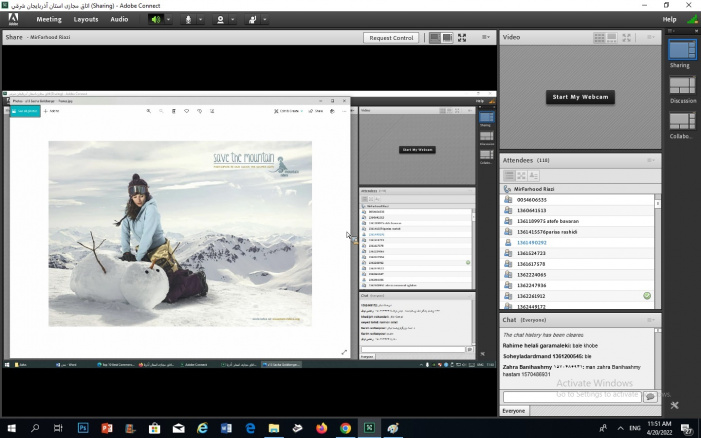Open the Meeting menu
This screenshot has height=438, width=701.
(x=48, y=19)
